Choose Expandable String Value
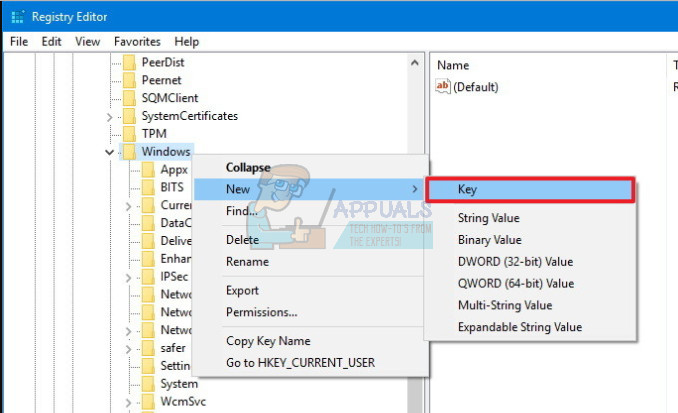 (x=531, y=327)
